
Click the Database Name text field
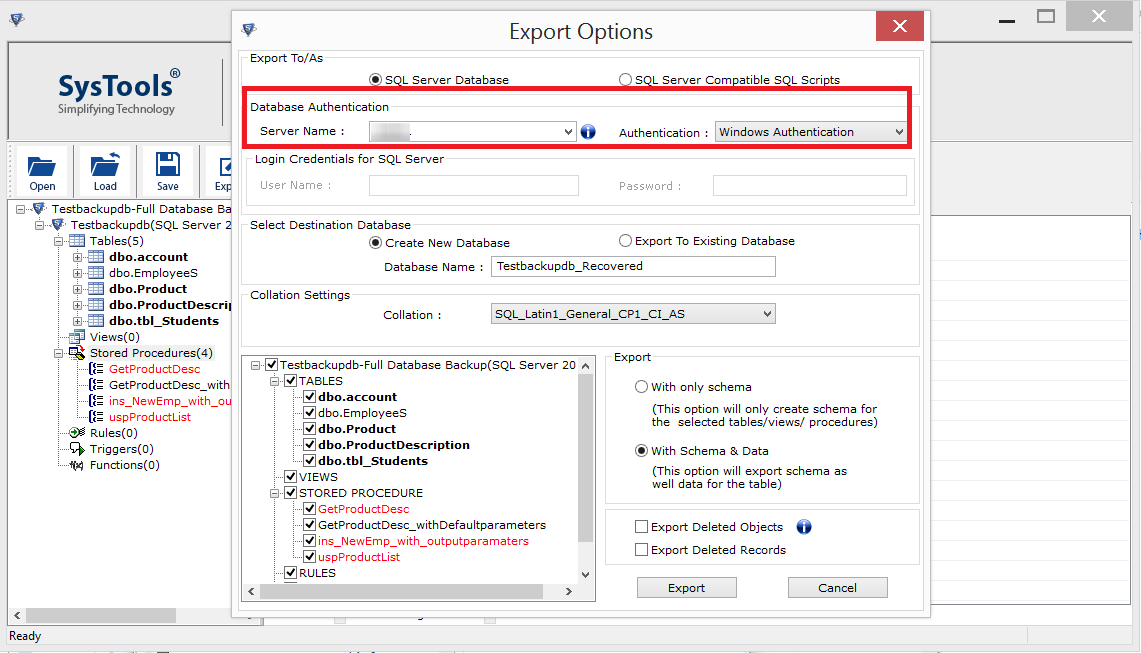click(x=633, y=266)
